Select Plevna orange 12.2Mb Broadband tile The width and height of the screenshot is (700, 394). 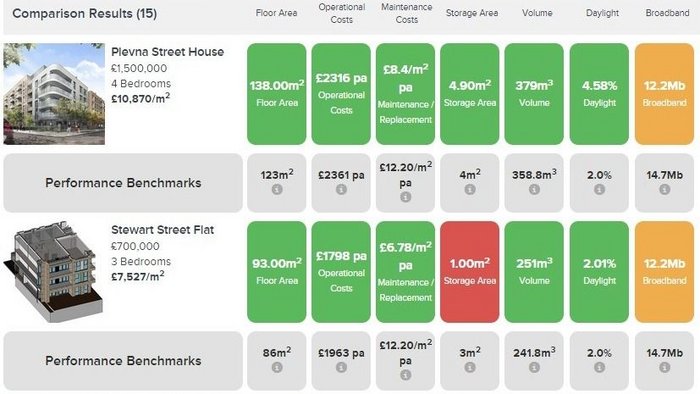pyautogui.click(x=664, y=94)
